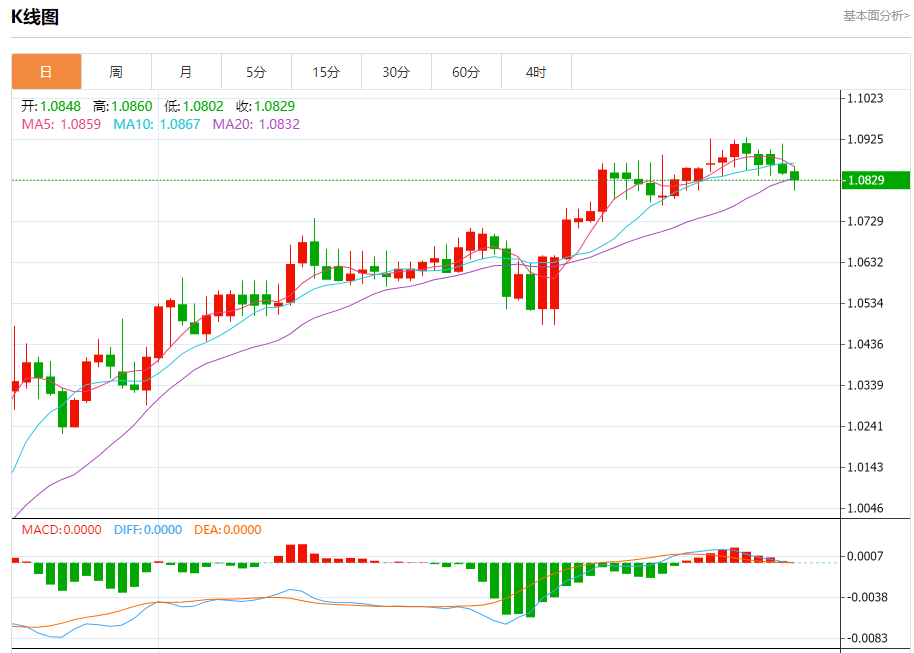Click the DEA:0.0000 indicator label
The image size is (914, 653).
click(x=228, y=529)
